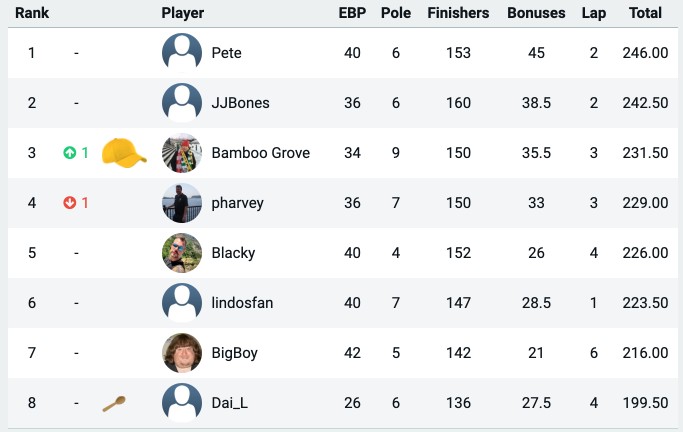View Blacky's profile photo
Viewport: 683px width, 432px height.
point(182,253)
